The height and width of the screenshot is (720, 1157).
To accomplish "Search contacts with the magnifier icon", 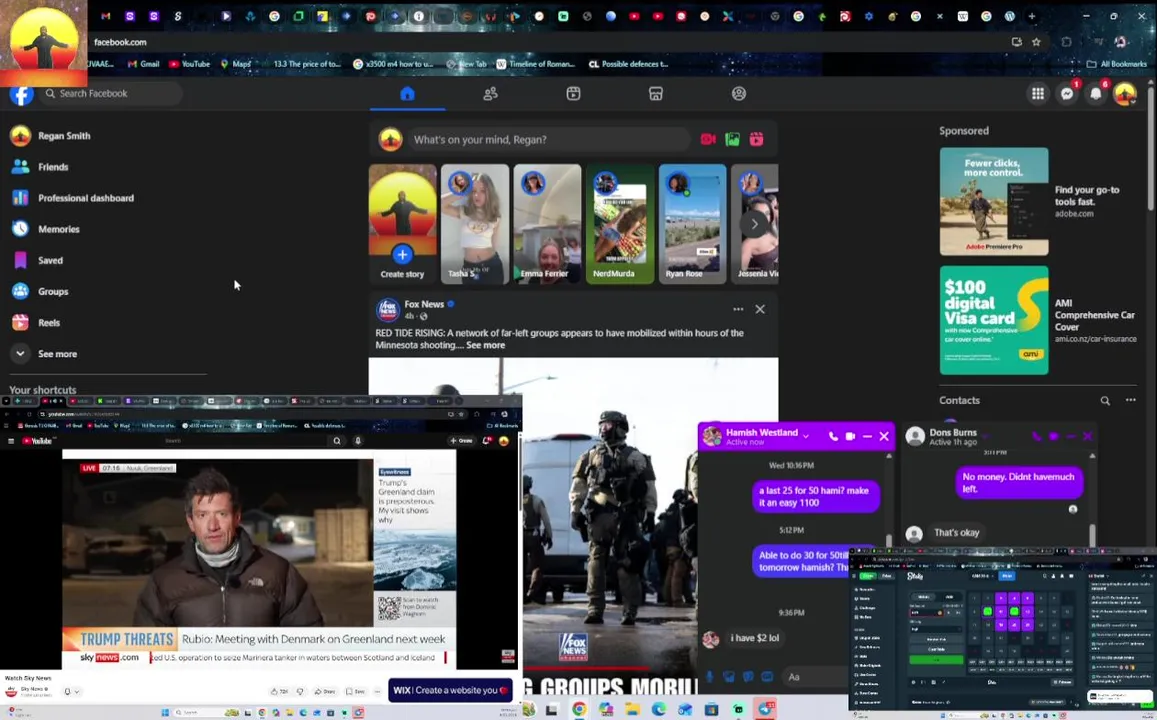I will click(x=1105, y=401).
